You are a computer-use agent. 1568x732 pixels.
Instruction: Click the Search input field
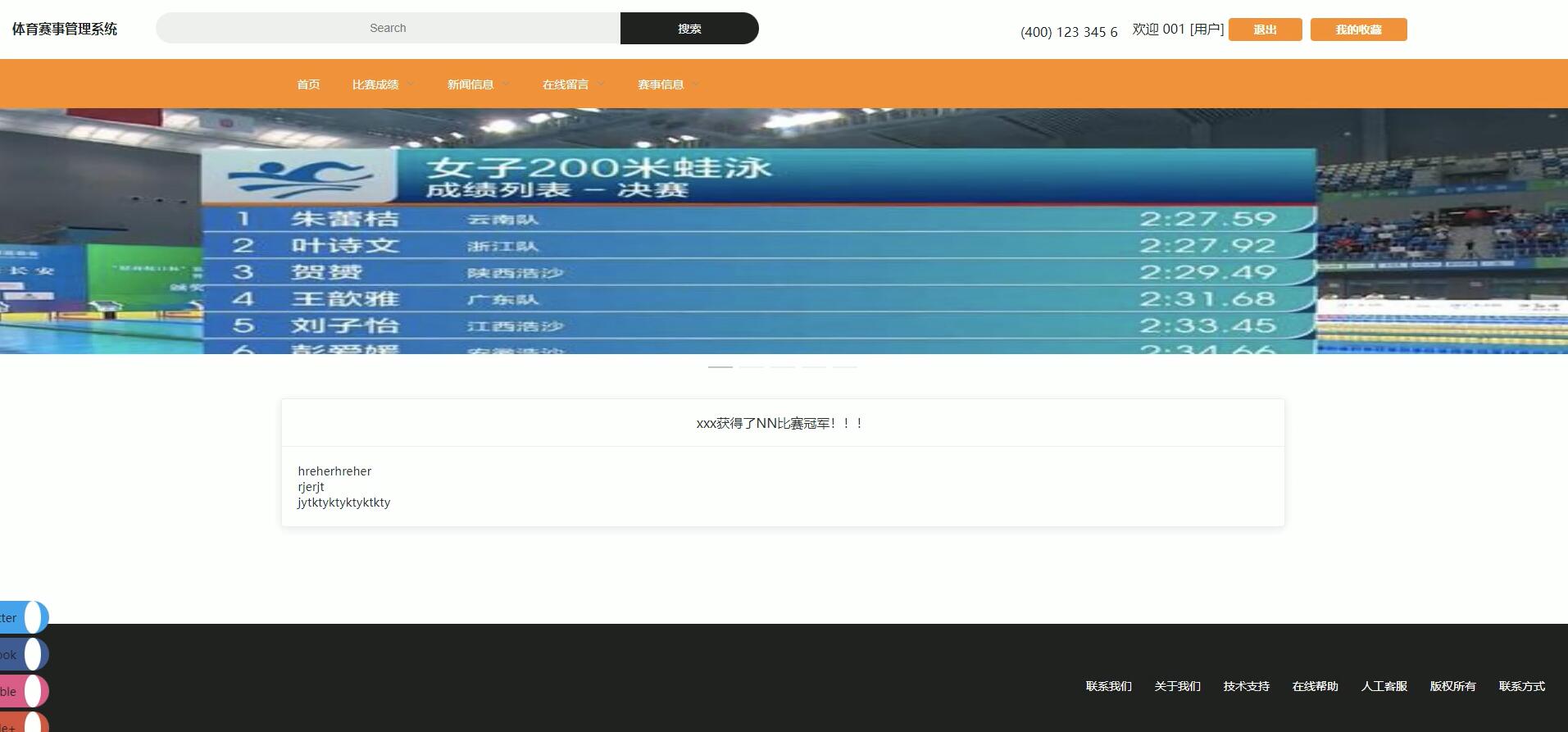[x=388, y=28]
